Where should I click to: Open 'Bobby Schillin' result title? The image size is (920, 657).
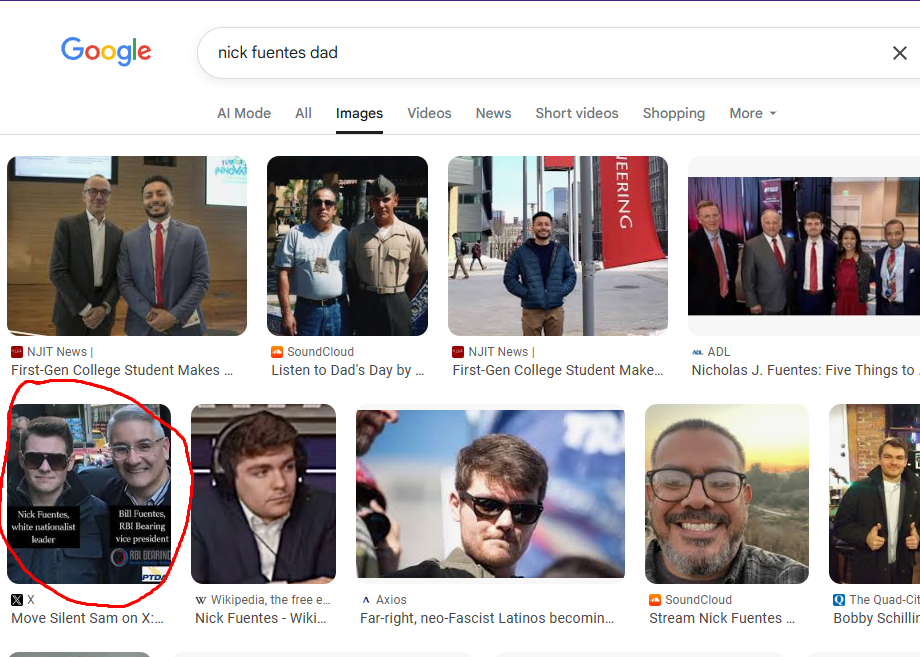coord(877,618)
